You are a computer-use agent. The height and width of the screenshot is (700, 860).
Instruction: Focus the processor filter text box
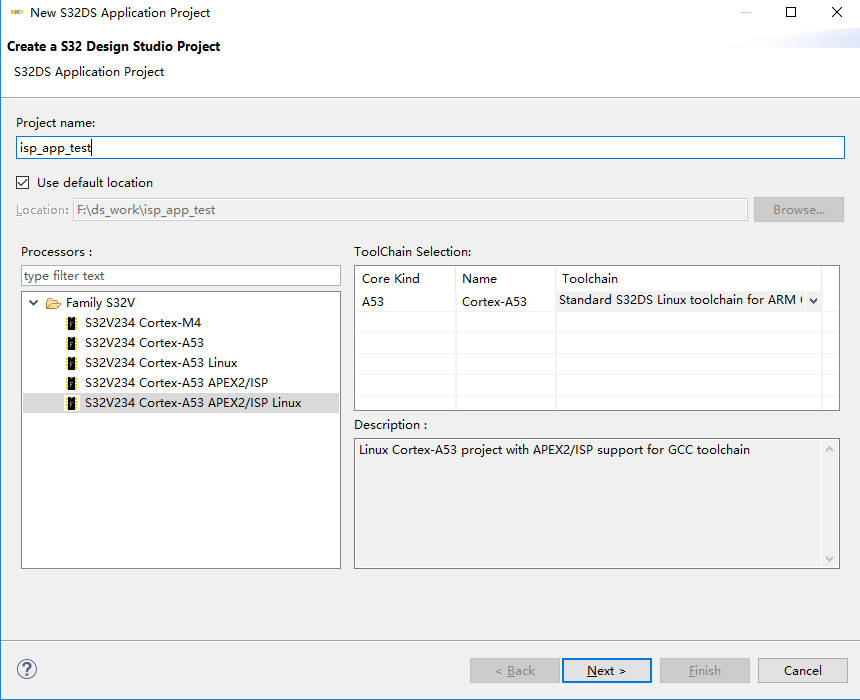180,276
